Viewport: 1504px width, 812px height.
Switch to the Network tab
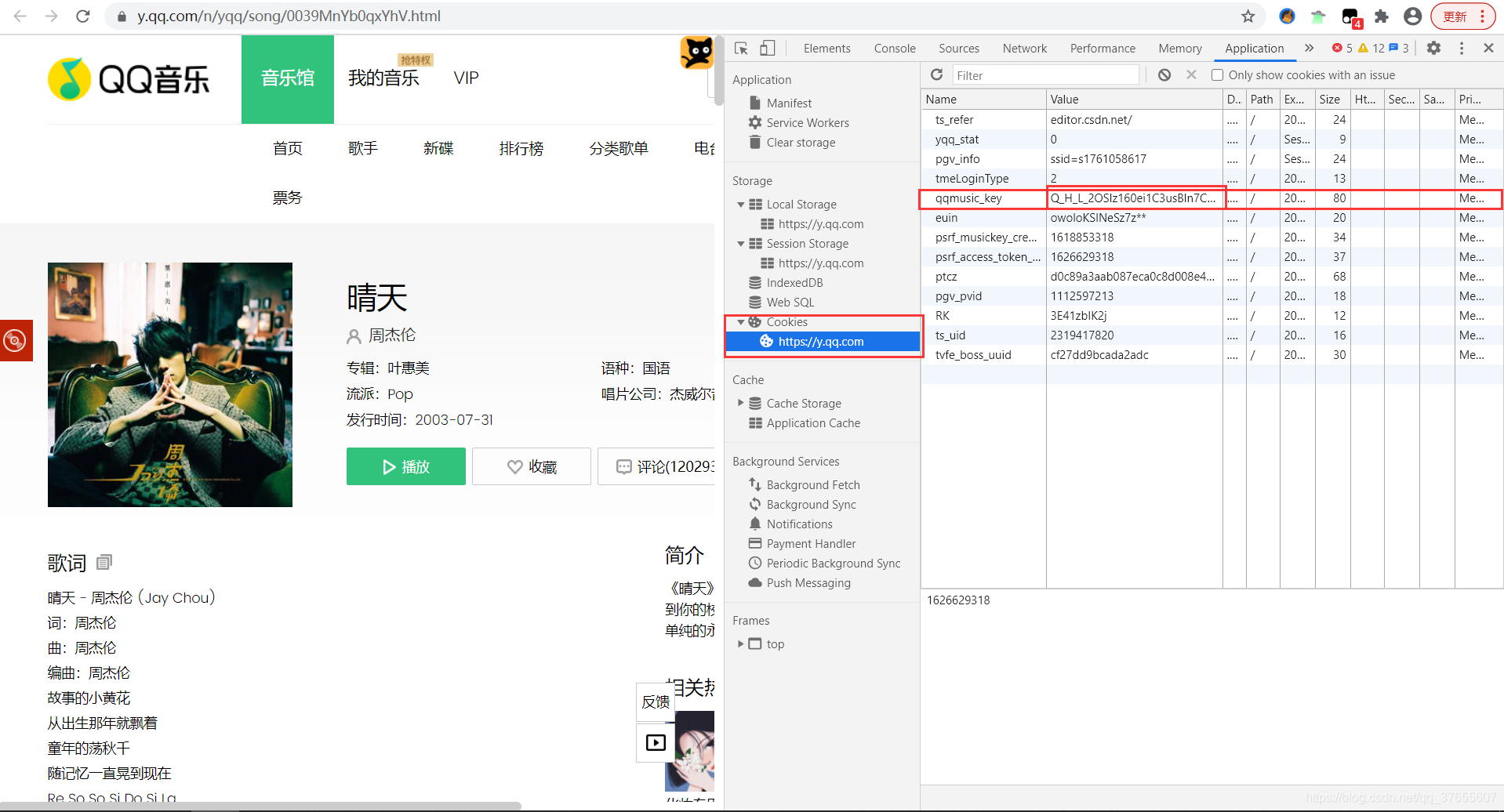pos(1025,48)
